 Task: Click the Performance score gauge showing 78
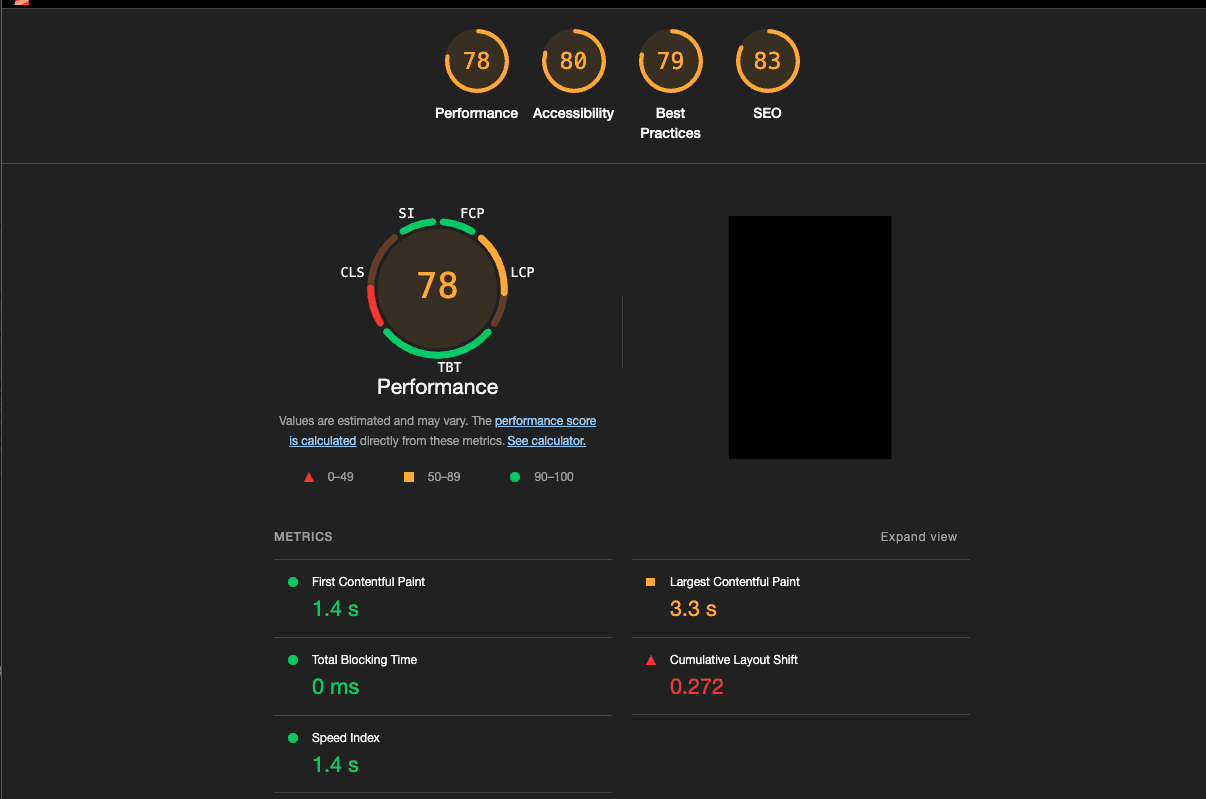[477, 60]
